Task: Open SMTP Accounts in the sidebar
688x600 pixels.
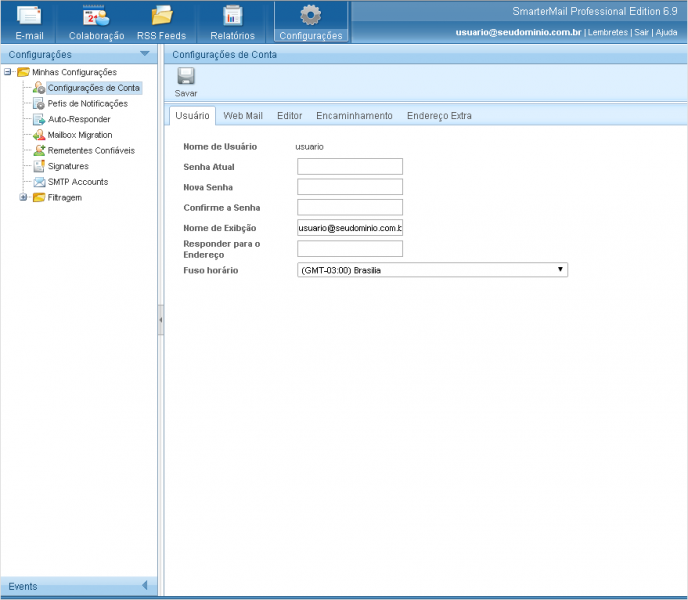Action: point(77,182)
